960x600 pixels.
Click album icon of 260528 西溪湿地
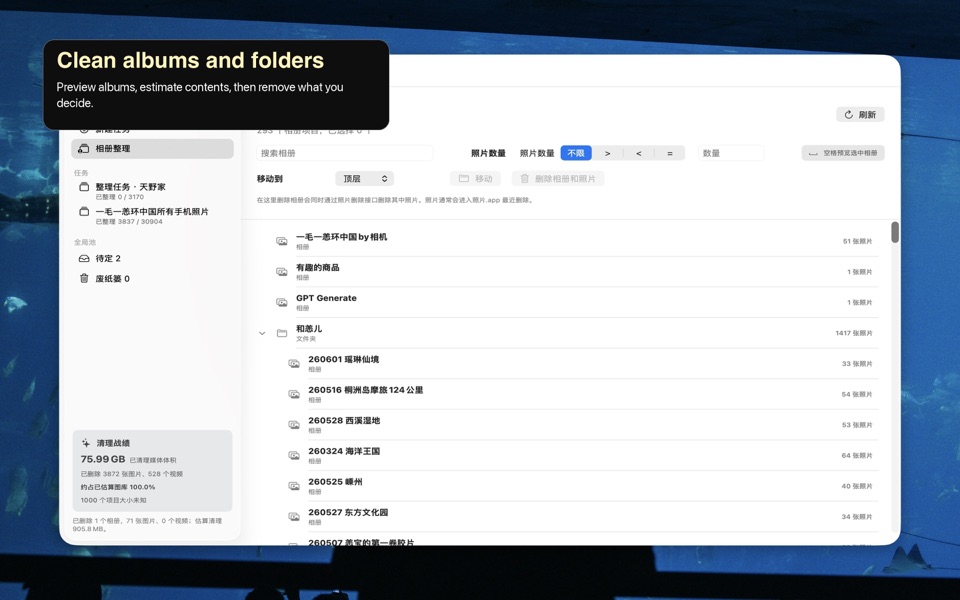294,425
